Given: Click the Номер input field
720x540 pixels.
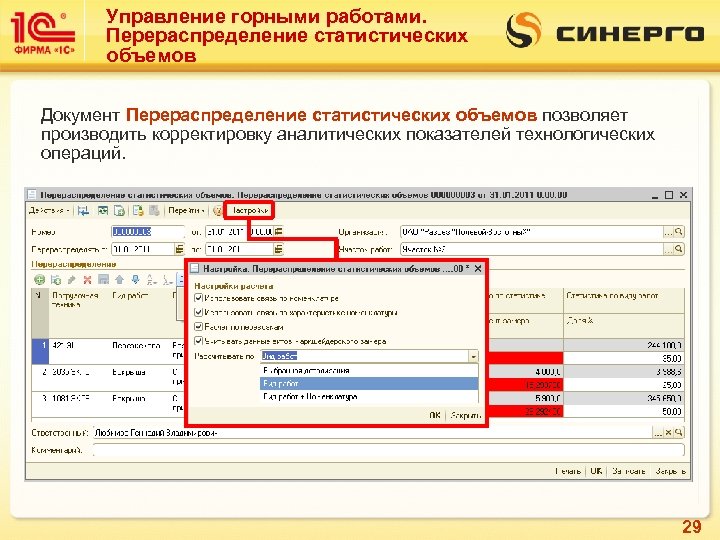Looking at the screenshot, I should 148,232.
